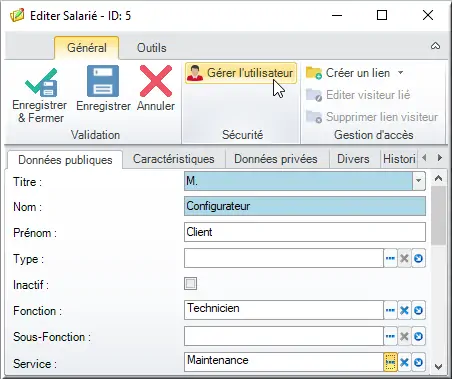This screenshot has height=379, width=452.
Task: Open the Caractéristiques tab
Action: tap(174, 159)
